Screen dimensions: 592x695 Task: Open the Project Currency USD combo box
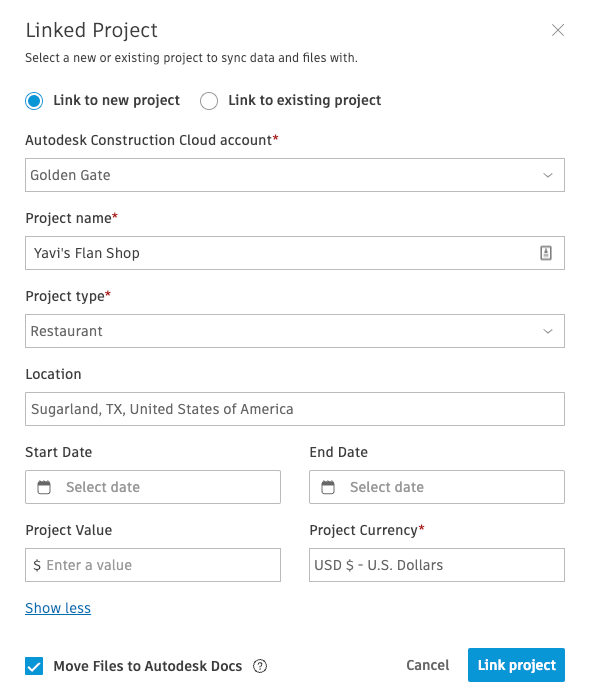click(437, 565)
